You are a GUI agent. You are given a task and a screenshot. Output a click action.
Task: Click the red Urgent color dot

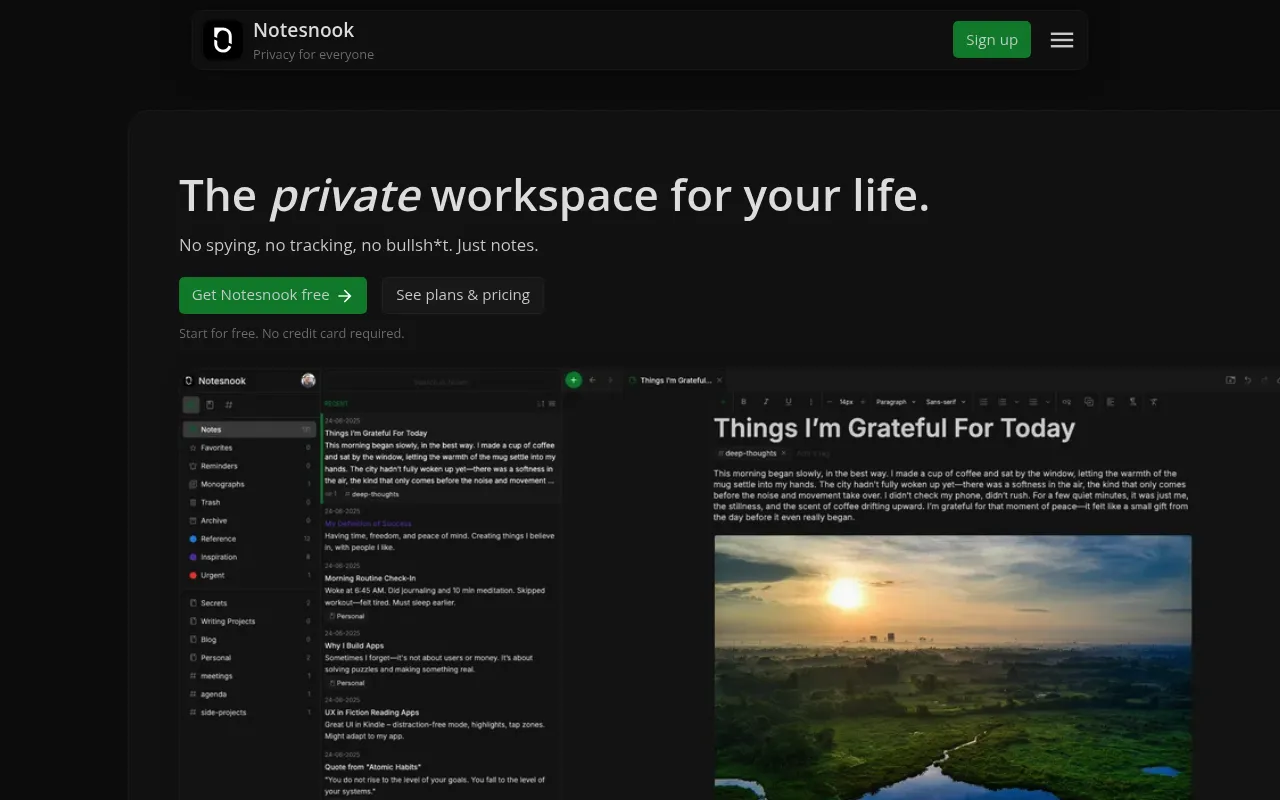[x=193, y=575]
